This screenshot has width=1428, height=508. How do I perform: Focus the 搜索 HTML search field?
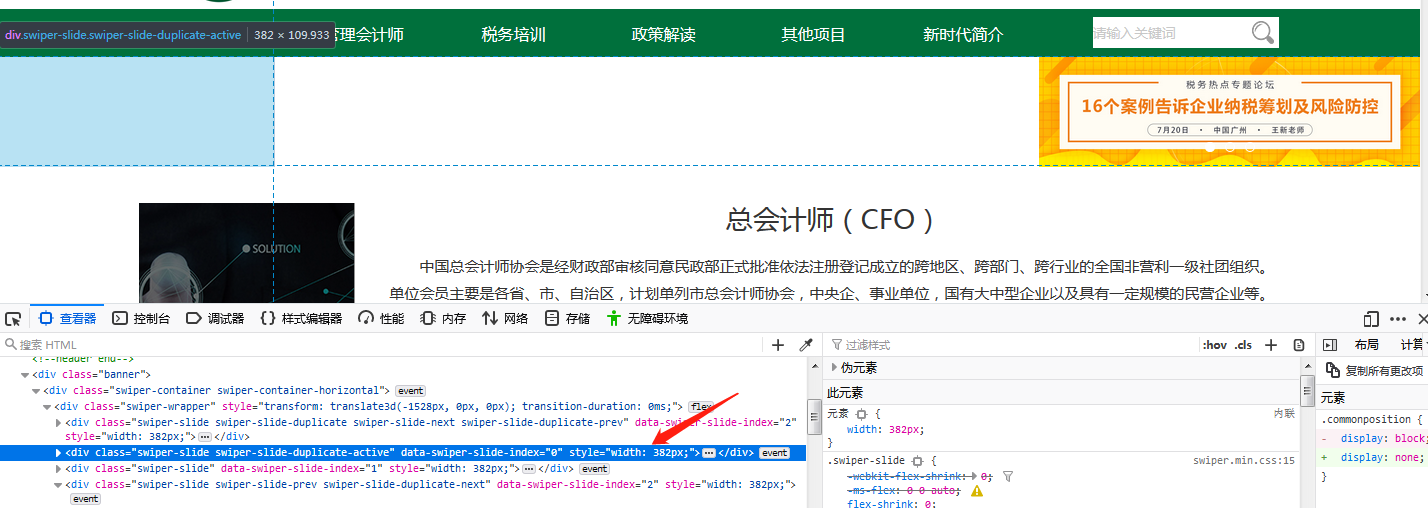(x=380, y=345)
